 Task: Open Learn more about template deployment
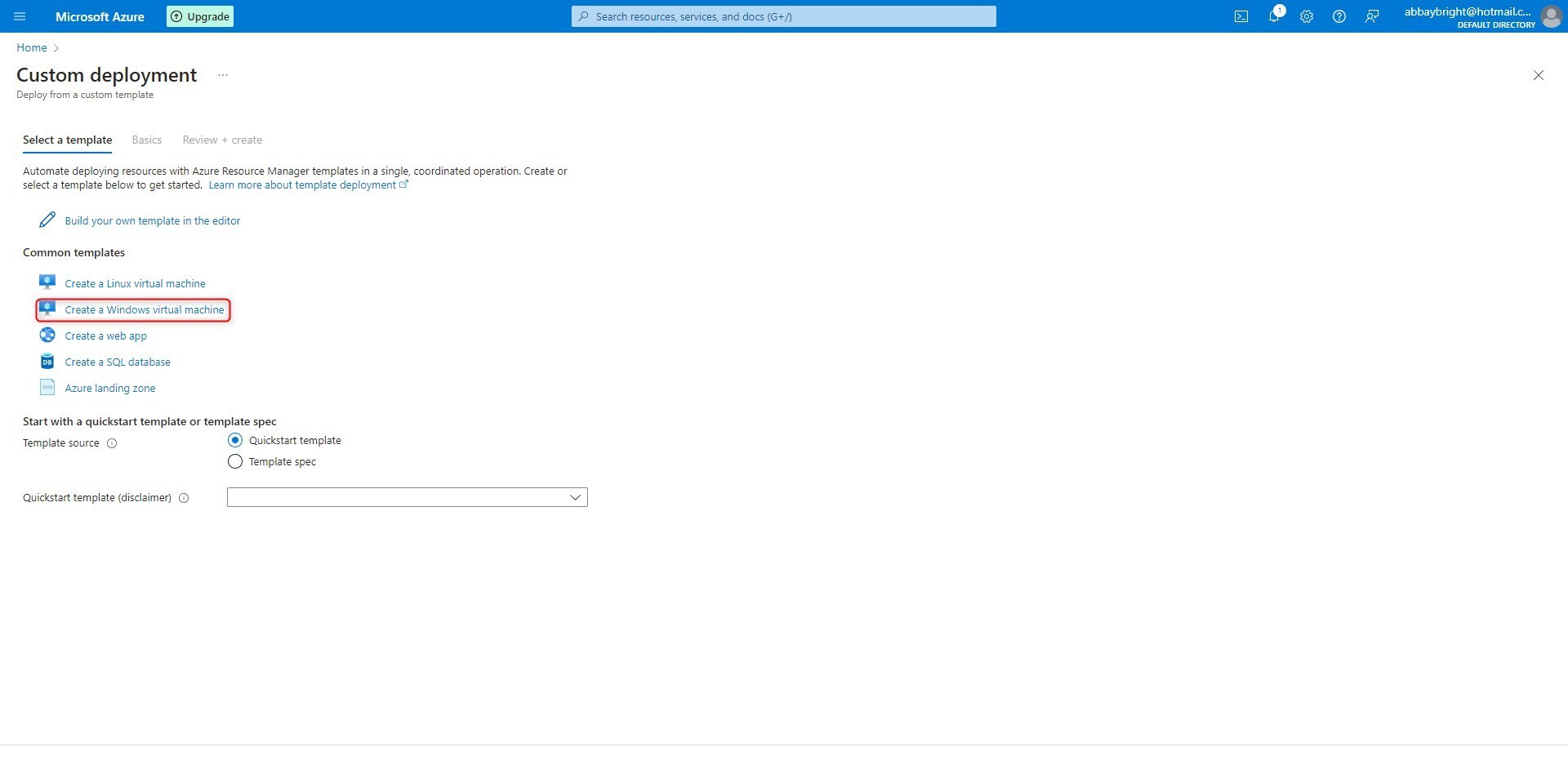(x=308, y=185)
